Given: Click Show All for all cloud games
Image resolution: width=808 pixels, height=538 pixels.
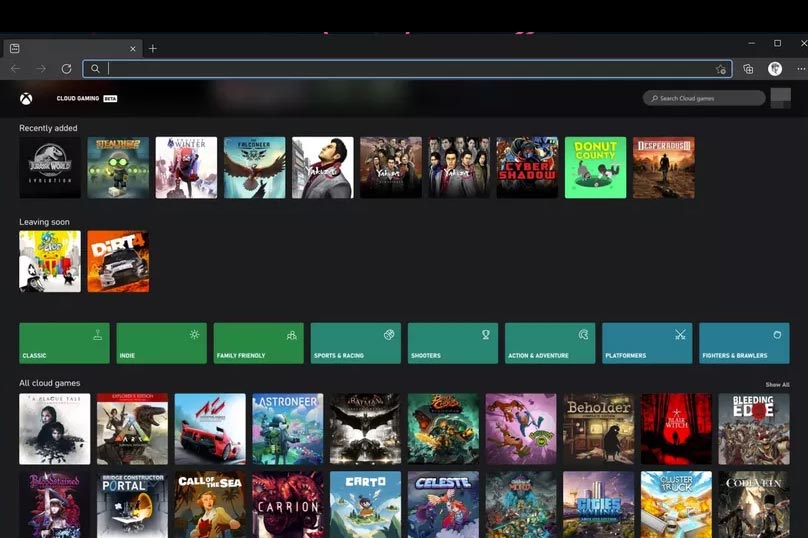Looking at the screenshot, I should point(777,384).
